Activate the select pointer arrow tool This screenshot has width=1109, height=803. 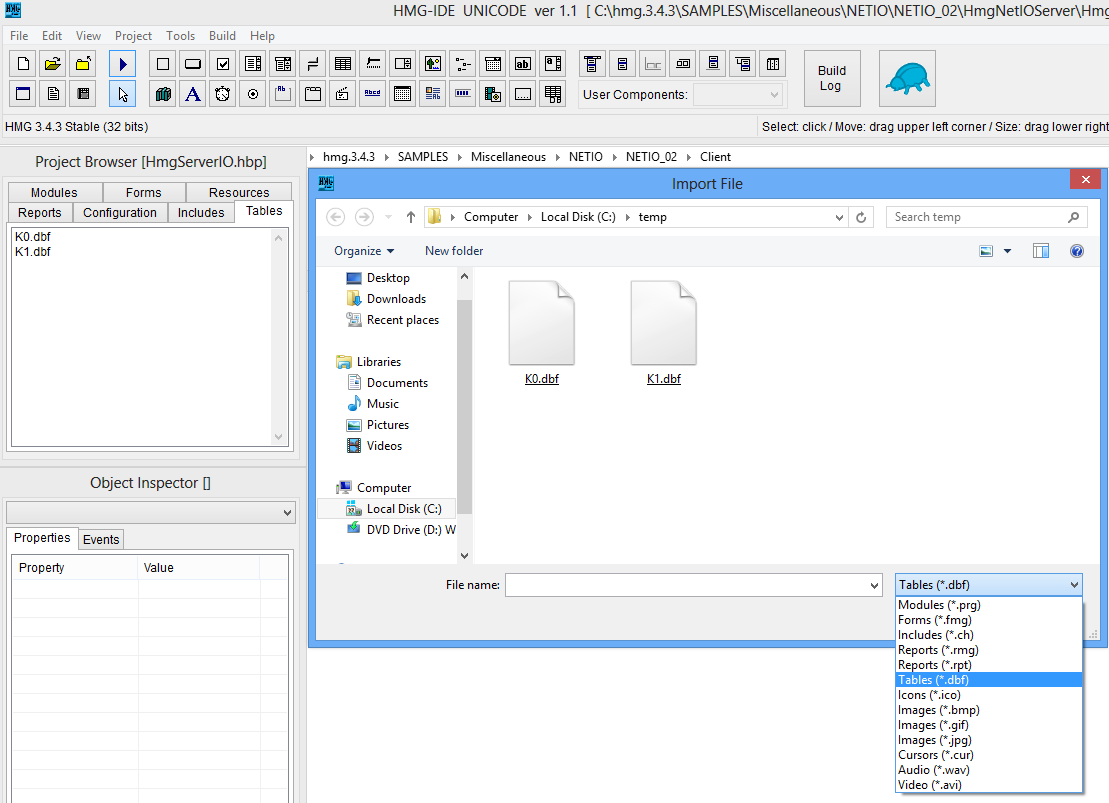pos(122,93)
